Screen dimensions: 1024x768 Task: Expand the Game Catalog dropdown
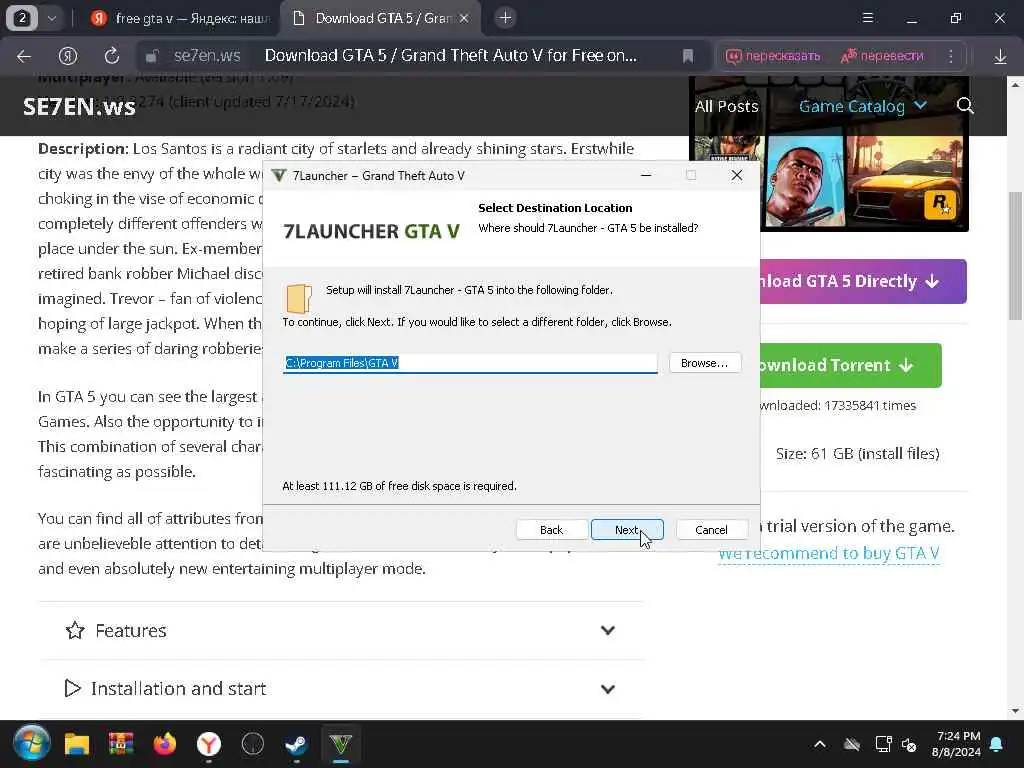click(x=862, y=106)
